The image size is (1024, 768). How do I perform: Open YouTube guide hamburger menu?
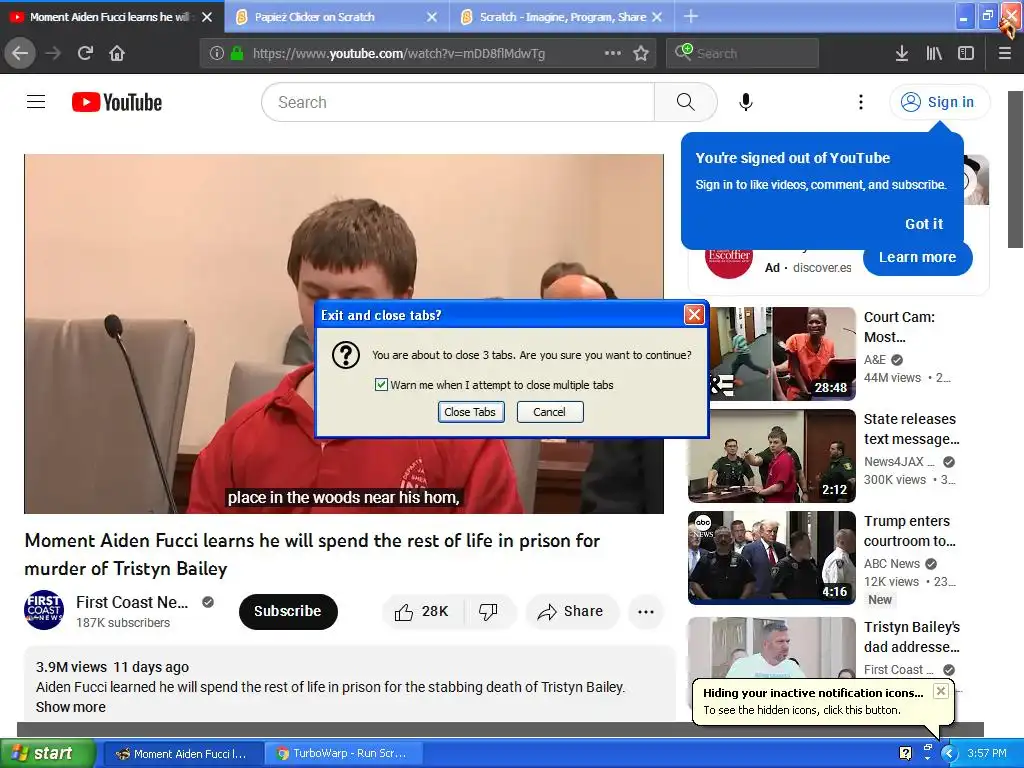point(36,102)
